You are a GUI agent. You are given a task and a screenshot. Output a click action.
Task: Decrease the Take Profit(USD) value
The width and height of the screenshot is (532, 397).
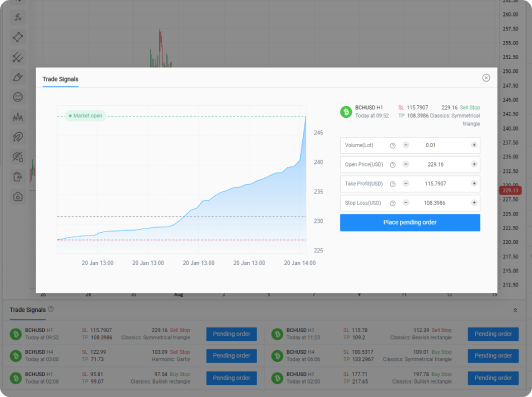[405, 184]
